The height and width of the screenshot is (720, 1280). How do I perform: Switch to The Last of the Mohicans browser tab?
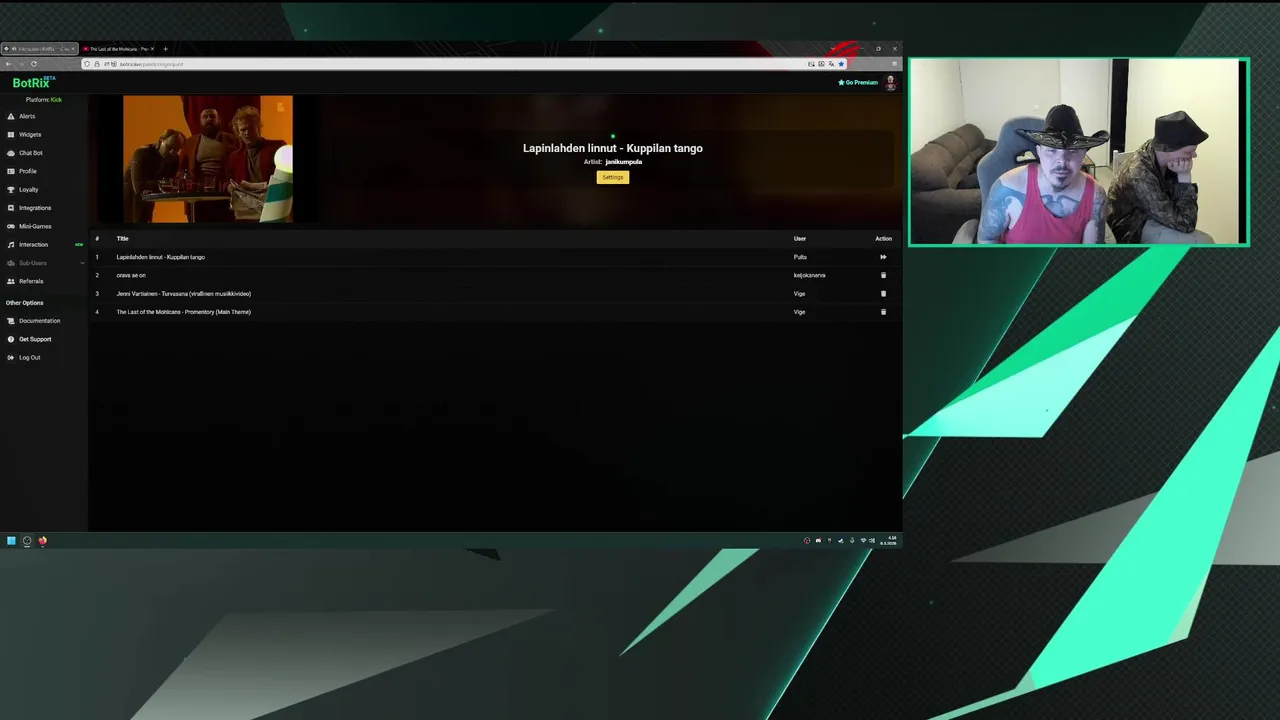pos(118,49)
